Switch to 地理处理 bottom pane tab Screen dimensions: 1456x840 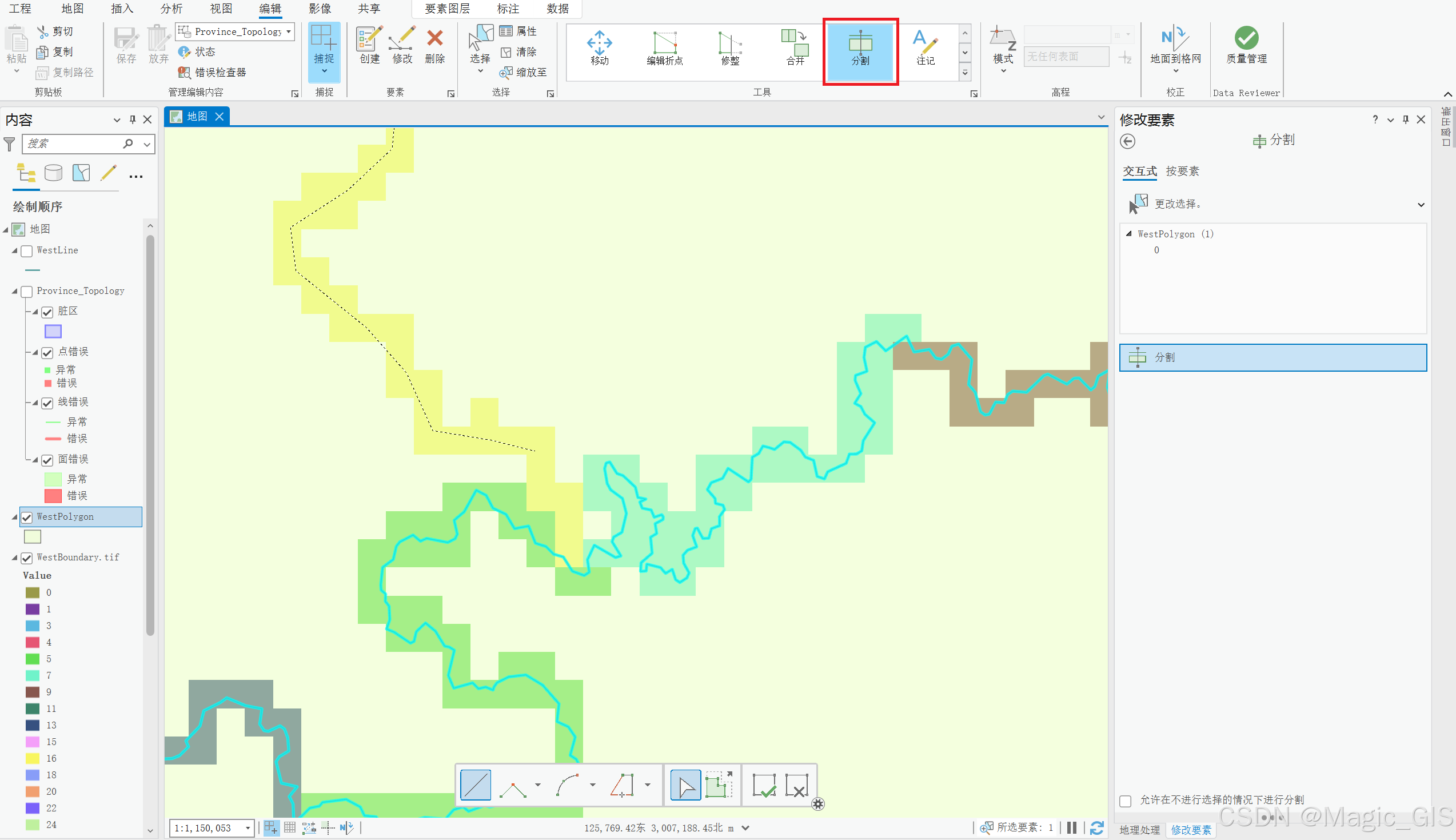[1139, 830]
